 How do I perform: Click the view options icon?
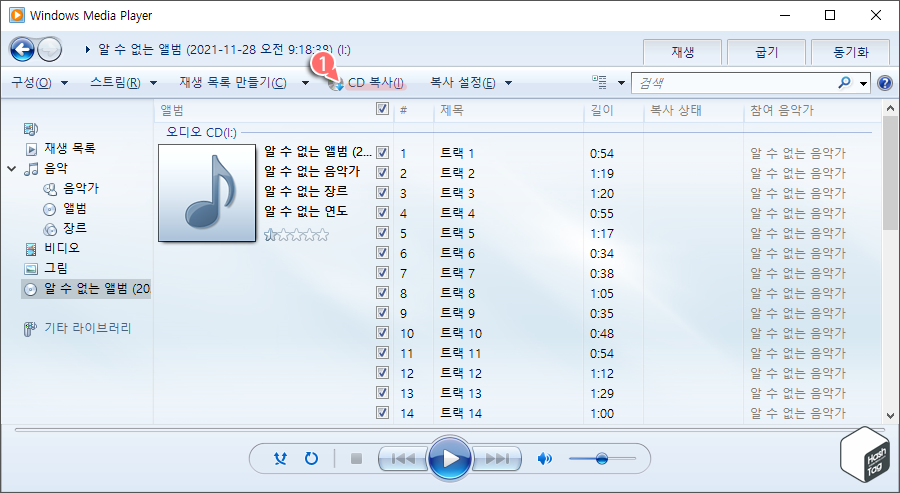tap(599, 83)
